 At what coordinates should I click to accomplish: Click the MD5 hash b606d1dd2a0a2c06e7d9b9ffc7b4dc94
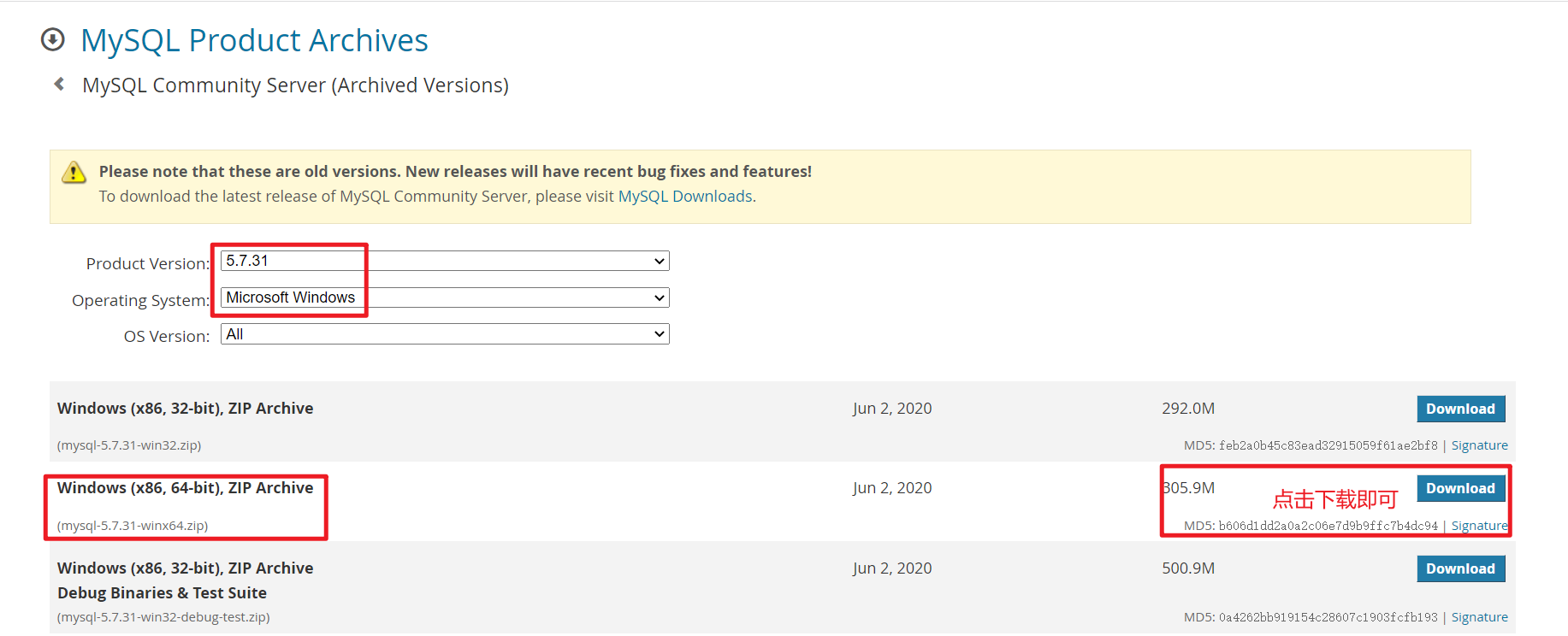[1328, 526]
